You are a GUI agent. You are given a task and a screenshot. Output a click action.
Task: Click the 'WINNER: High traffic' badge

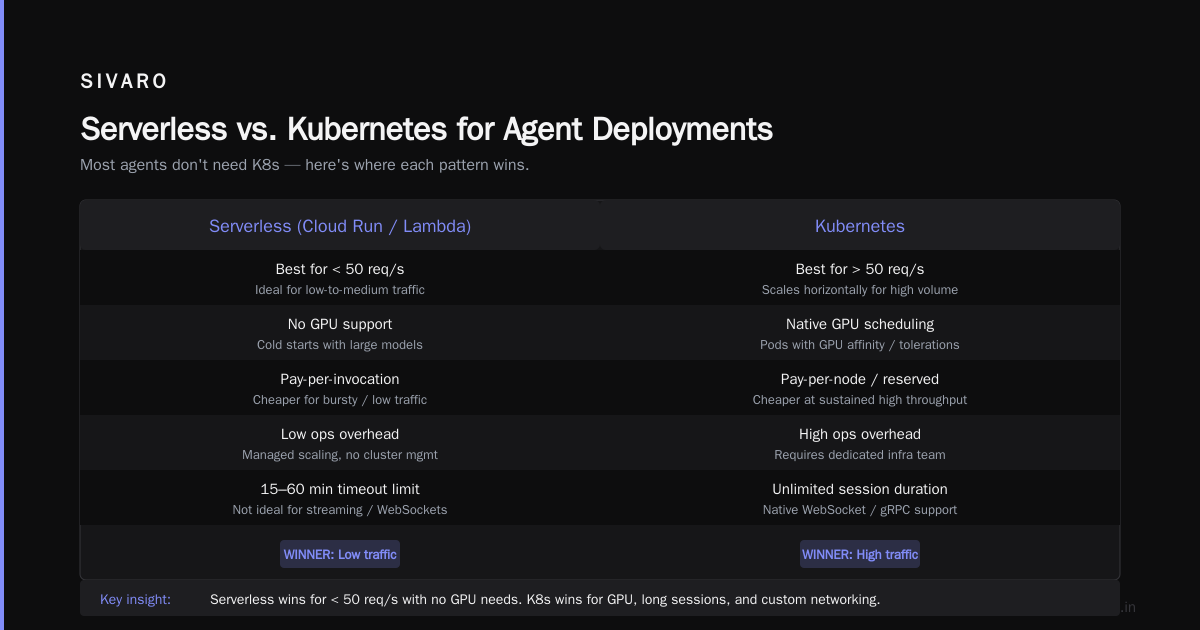click(860, 554)
